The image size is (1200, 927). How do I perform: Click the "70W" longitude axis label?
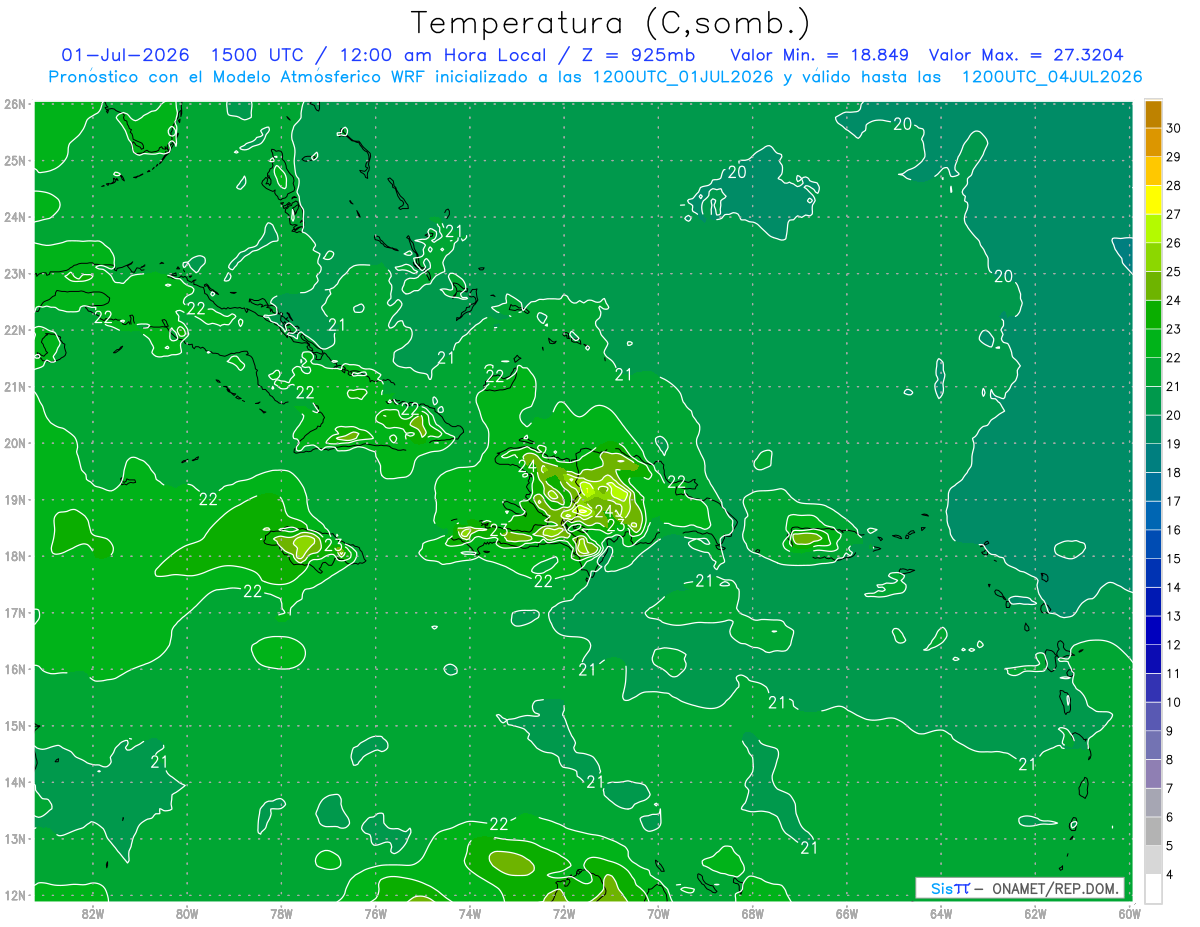point(658,913)
